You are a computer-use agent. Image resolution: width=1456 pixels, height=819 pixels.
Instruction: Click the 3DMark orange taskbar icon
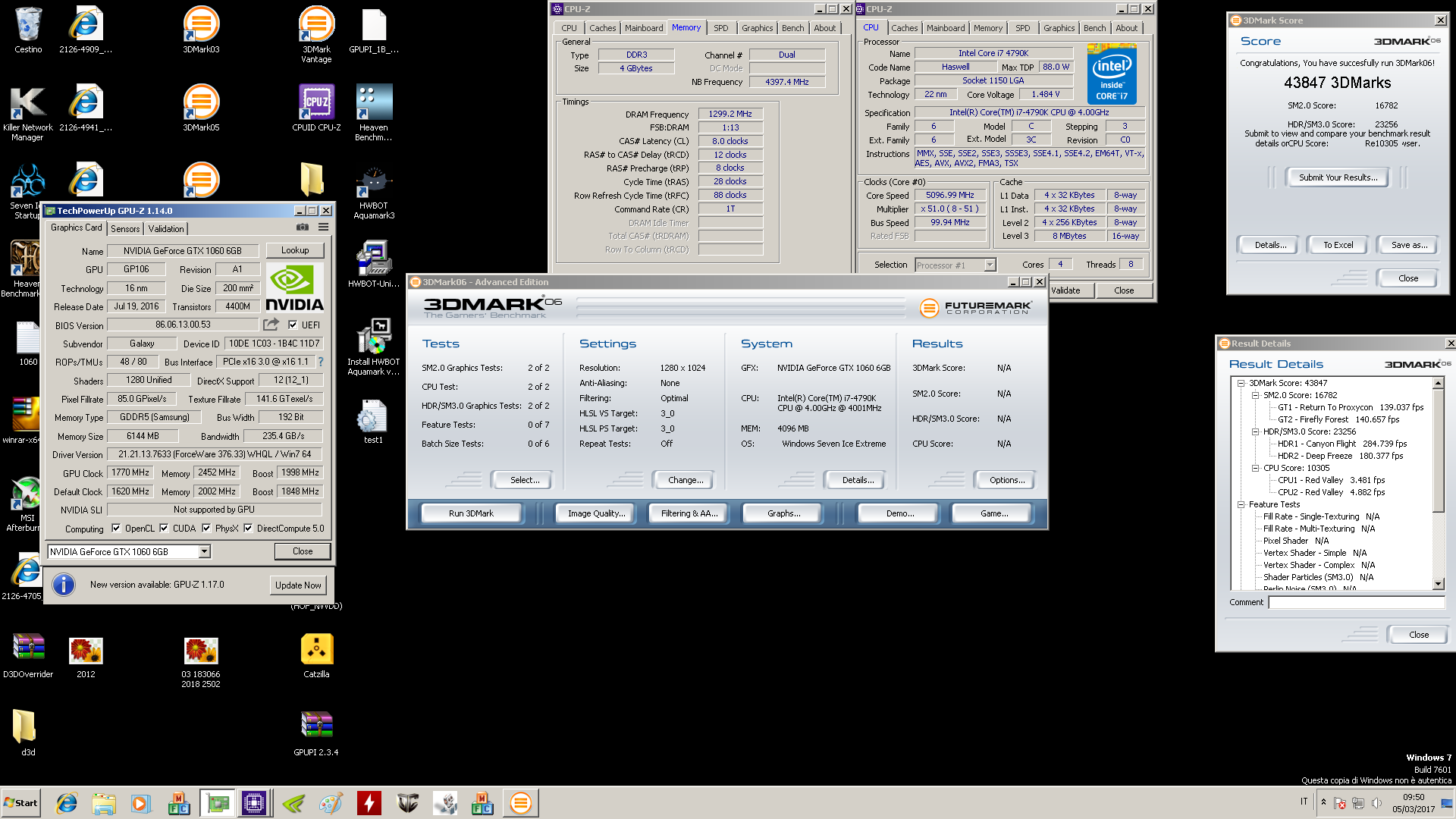(521, 803)
